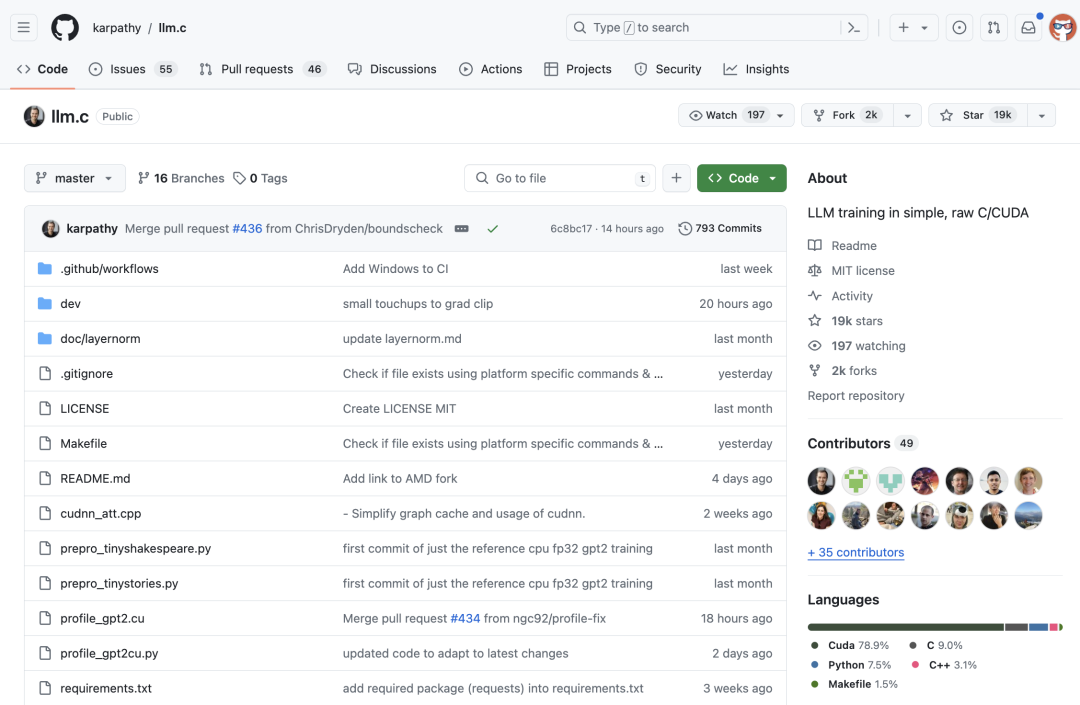
Task: Focus the Type / to search field
Action: [703, 28]
